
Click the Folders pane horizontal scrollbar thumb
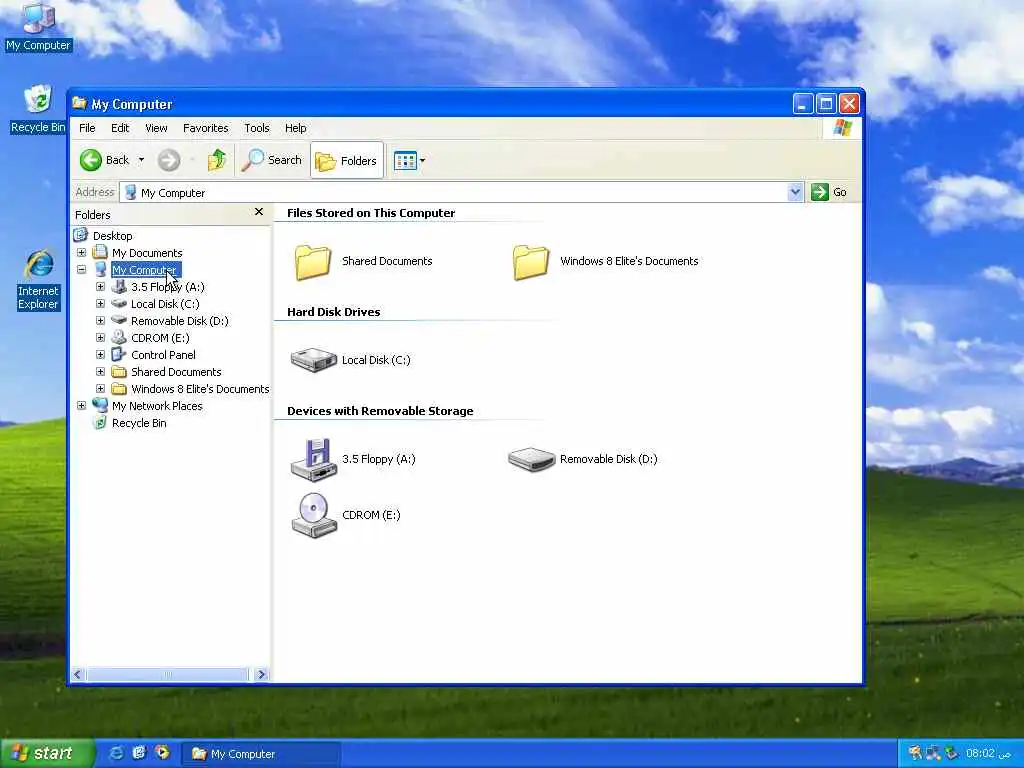click(167, 674)
